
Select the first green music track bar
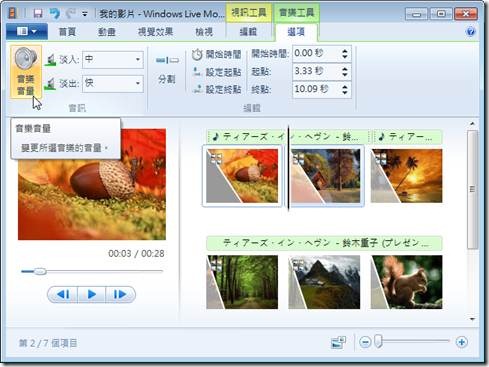click(x=288, y=137)
